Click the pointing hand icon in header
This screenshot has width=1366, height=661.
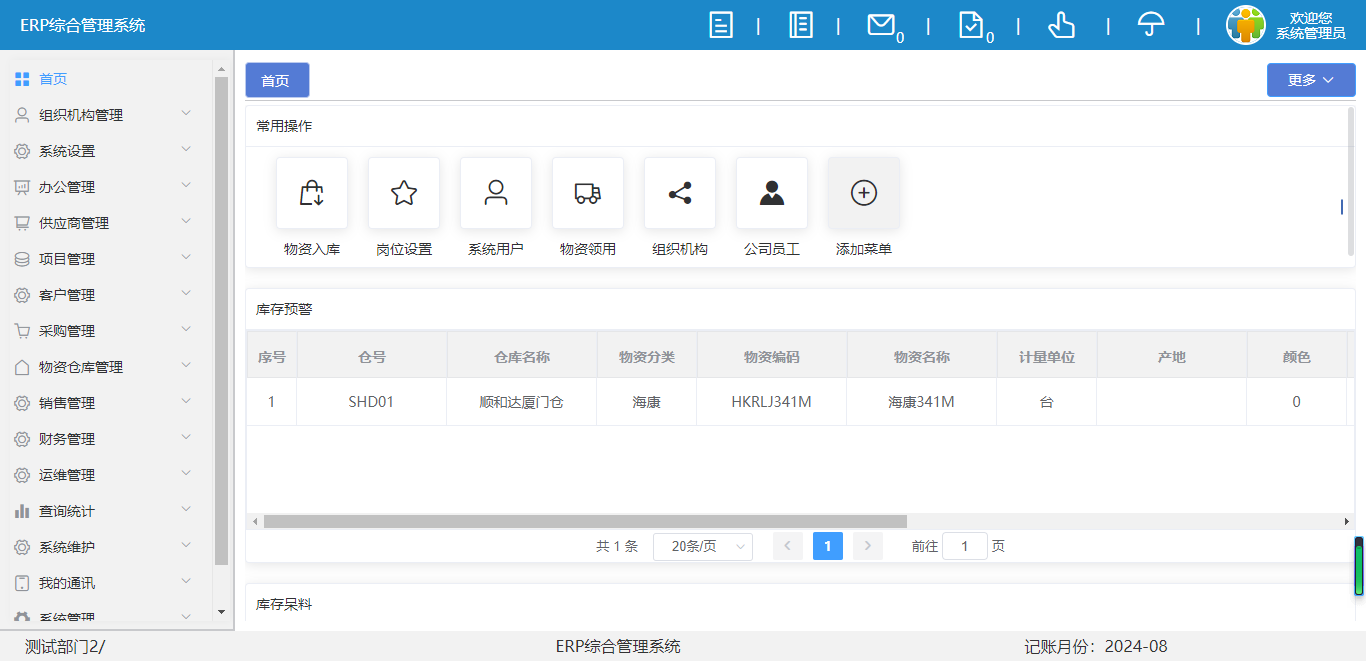[x=1061, y=25]
